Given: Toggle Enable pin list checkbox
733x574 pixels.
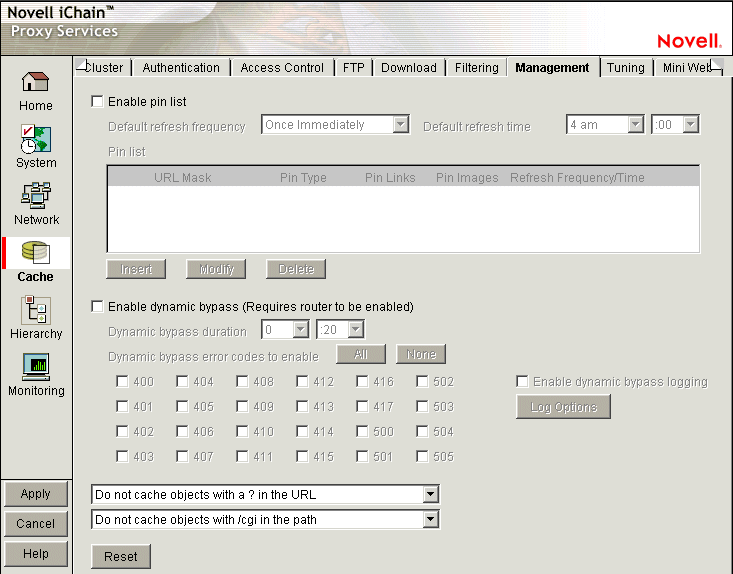Looking at the screenshot, I should point(97,101).
